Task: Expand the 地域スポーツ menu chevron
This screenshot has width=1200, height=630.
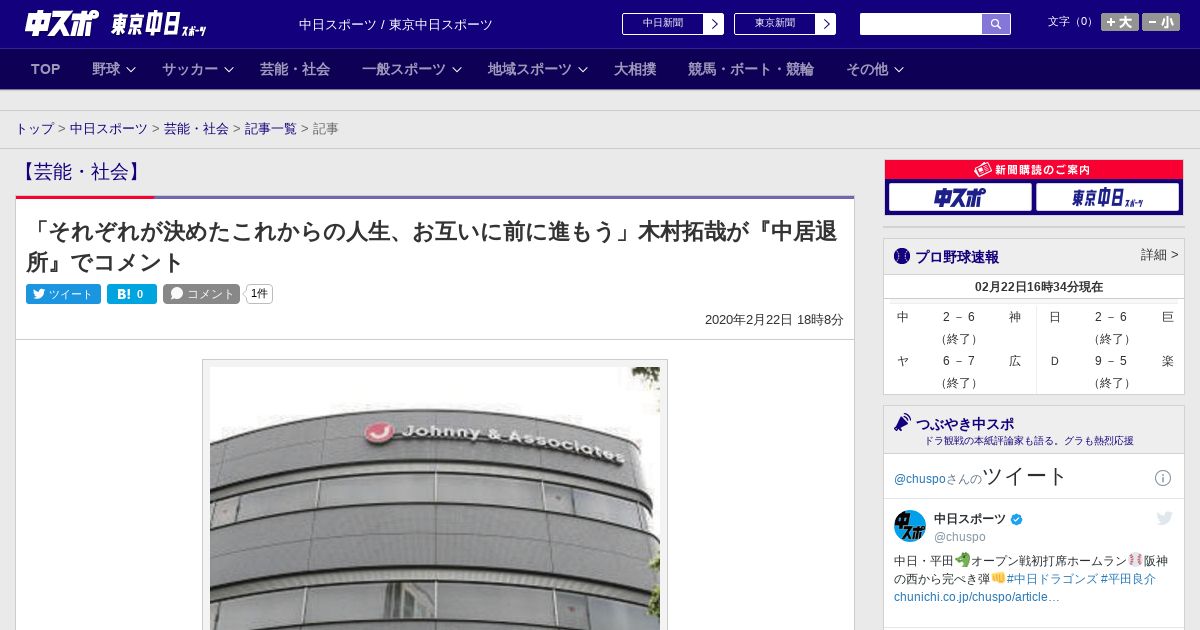Action: (x=583, y=70)
